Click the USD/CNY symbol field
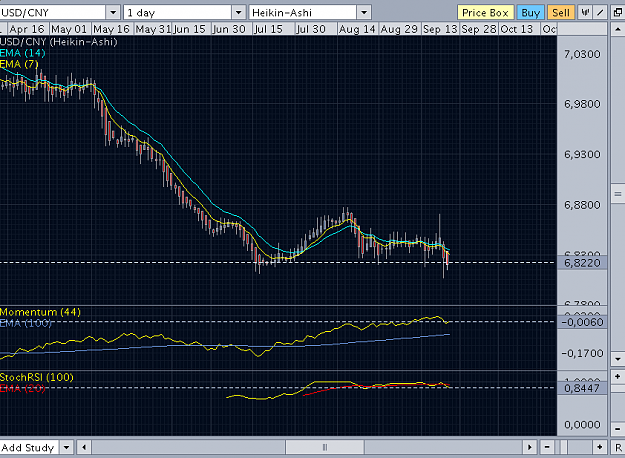The width and height of the screenshot is (625, 458). coord(53,13)
